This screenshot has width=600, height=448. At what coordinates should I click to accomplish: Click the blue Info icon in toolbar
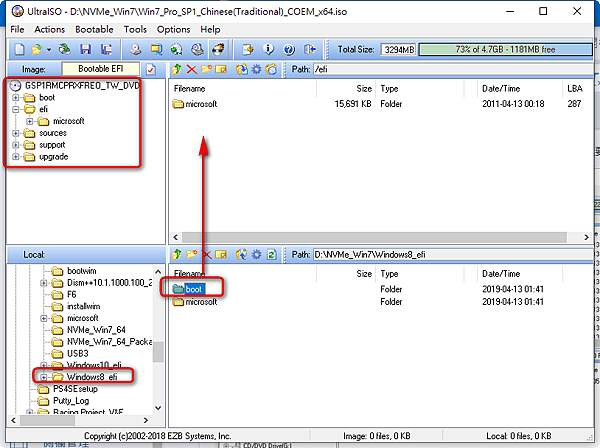tap(269, 49)
